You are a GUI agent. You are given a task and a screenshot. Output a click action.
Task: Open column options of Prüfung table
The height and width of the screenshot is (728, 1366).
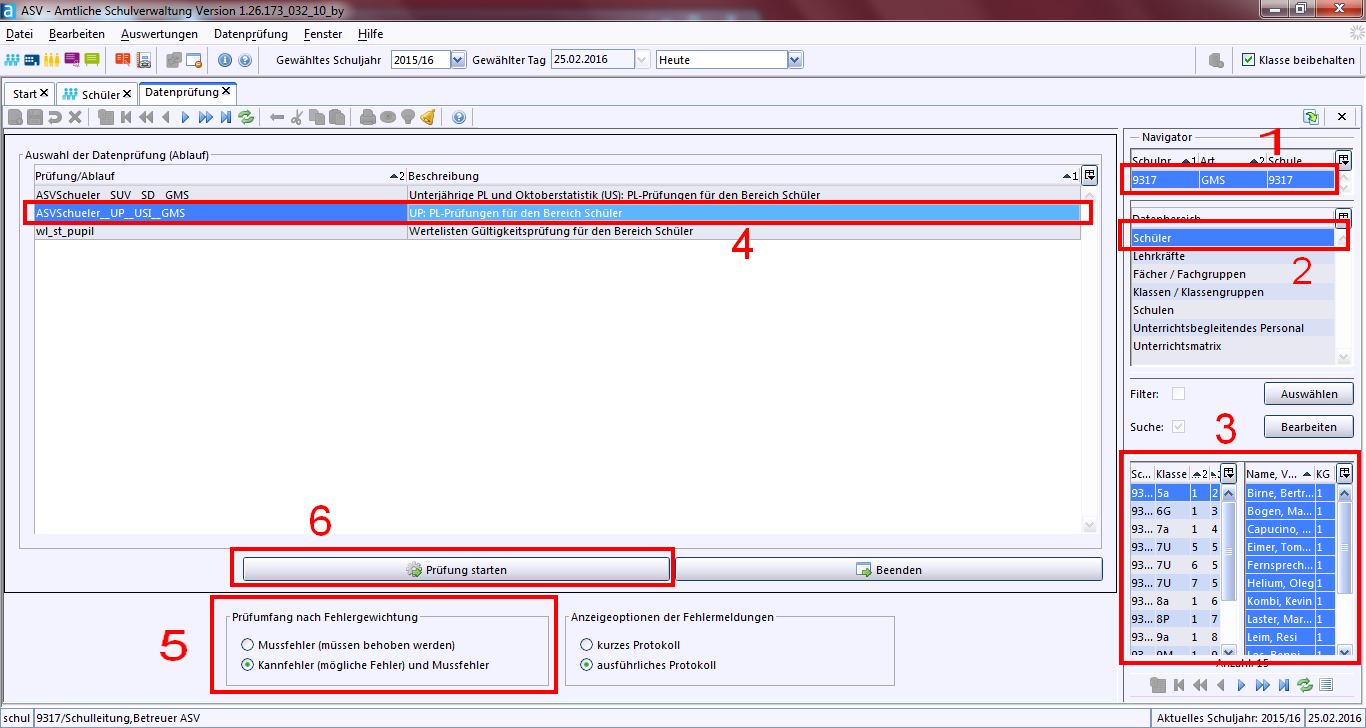tap(1089, 175)
